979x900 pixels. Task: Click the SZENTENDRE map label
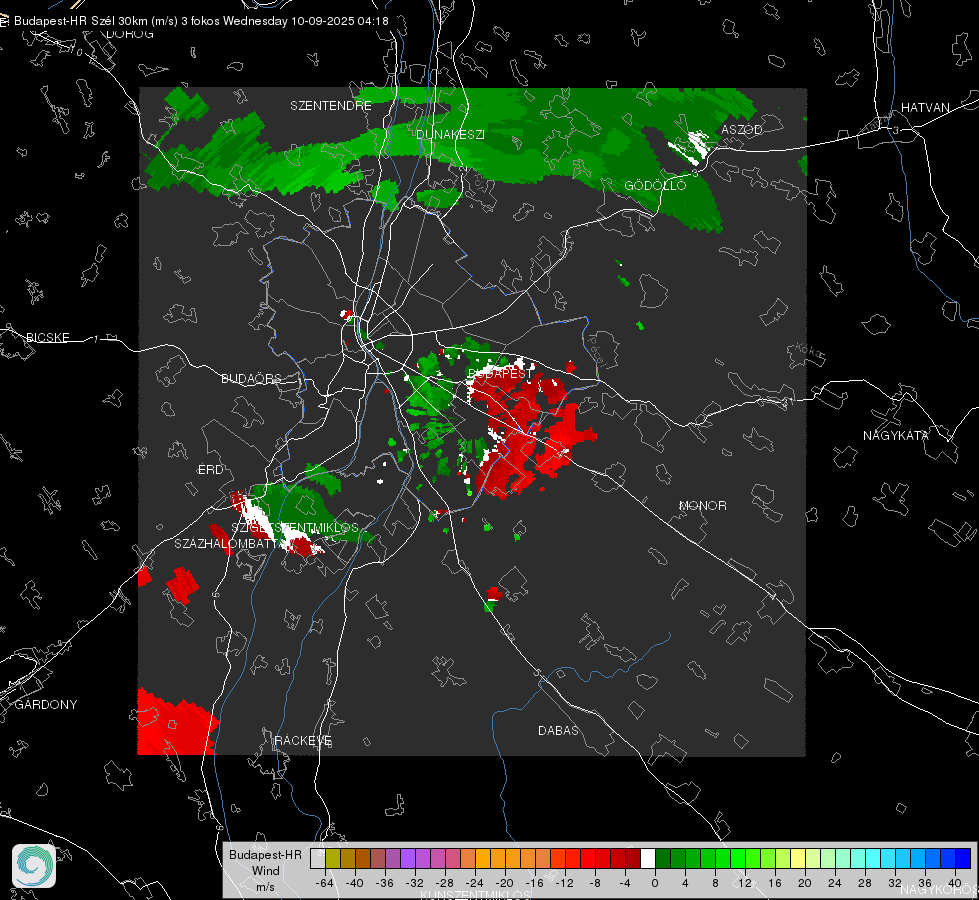coord(331,106)
